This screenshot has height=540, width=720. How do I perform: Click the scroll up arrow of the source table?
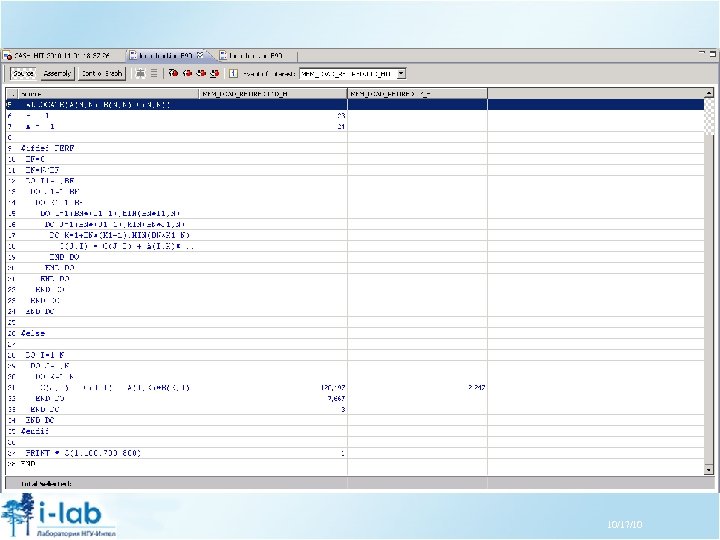[x=709, y=93]
